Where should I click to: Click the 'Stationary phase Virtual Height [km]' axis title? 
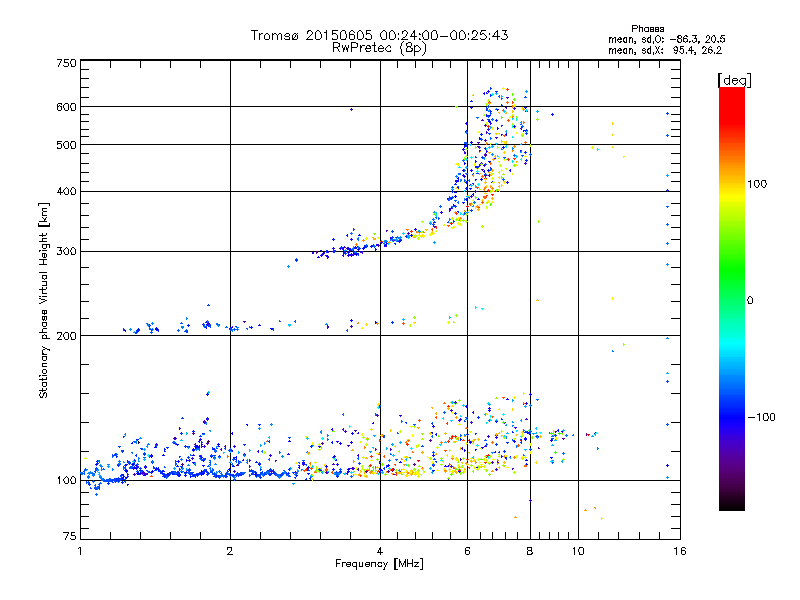tap(44, 300)
